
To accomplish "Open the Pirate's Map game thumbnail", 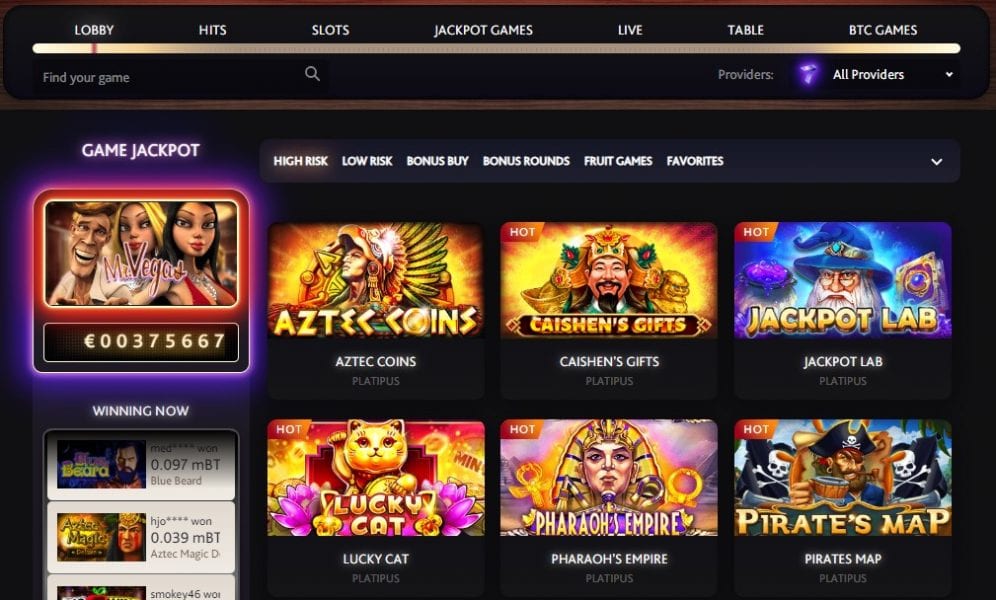I will coord(842,477).
